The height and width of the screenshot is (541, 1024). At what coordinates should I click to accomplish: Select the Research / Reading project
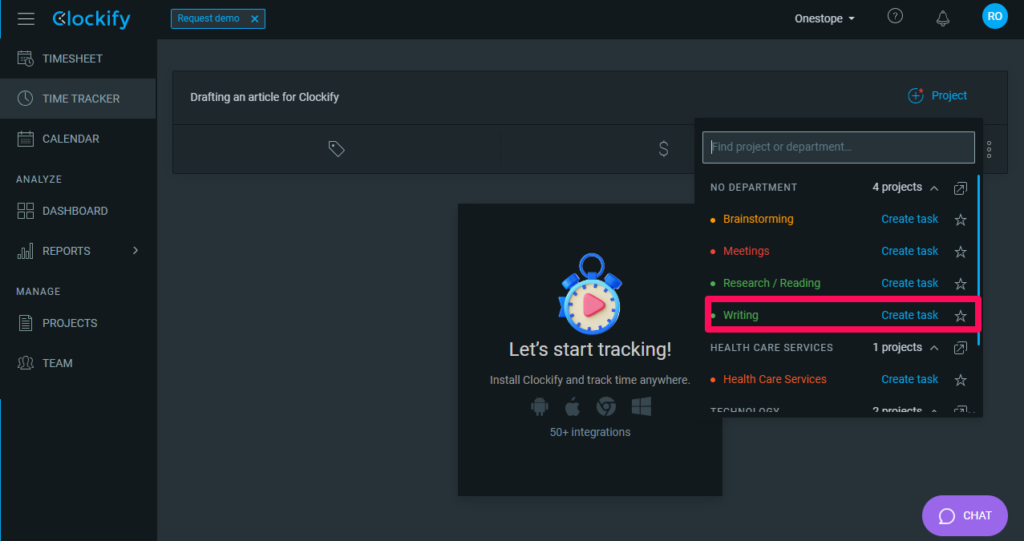click(771, 283)
